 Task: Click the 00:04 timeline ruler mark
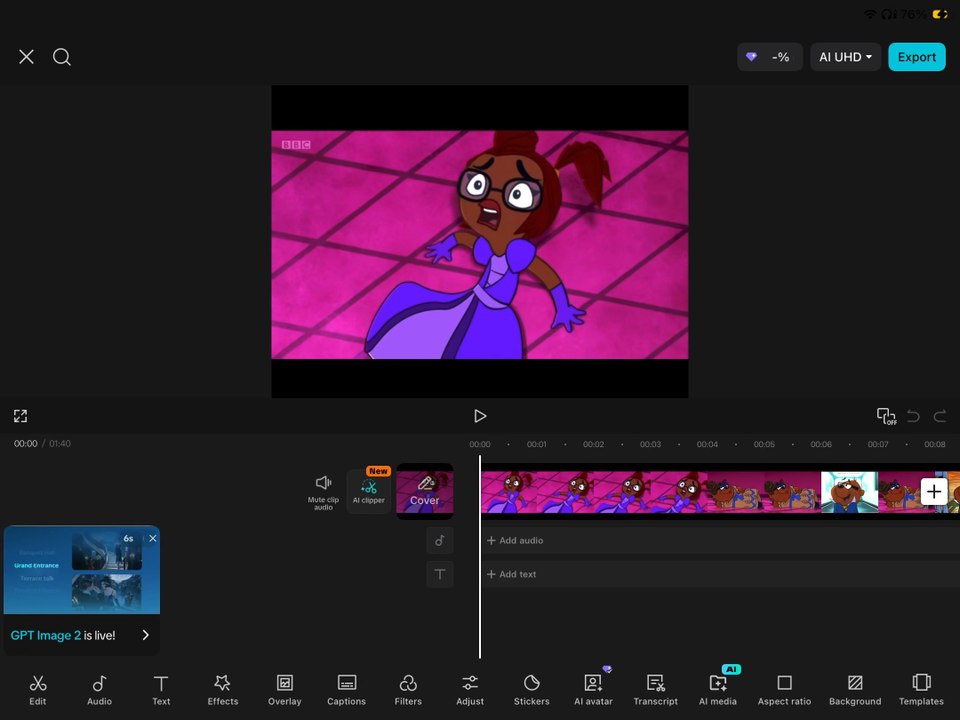click(707, 444)
